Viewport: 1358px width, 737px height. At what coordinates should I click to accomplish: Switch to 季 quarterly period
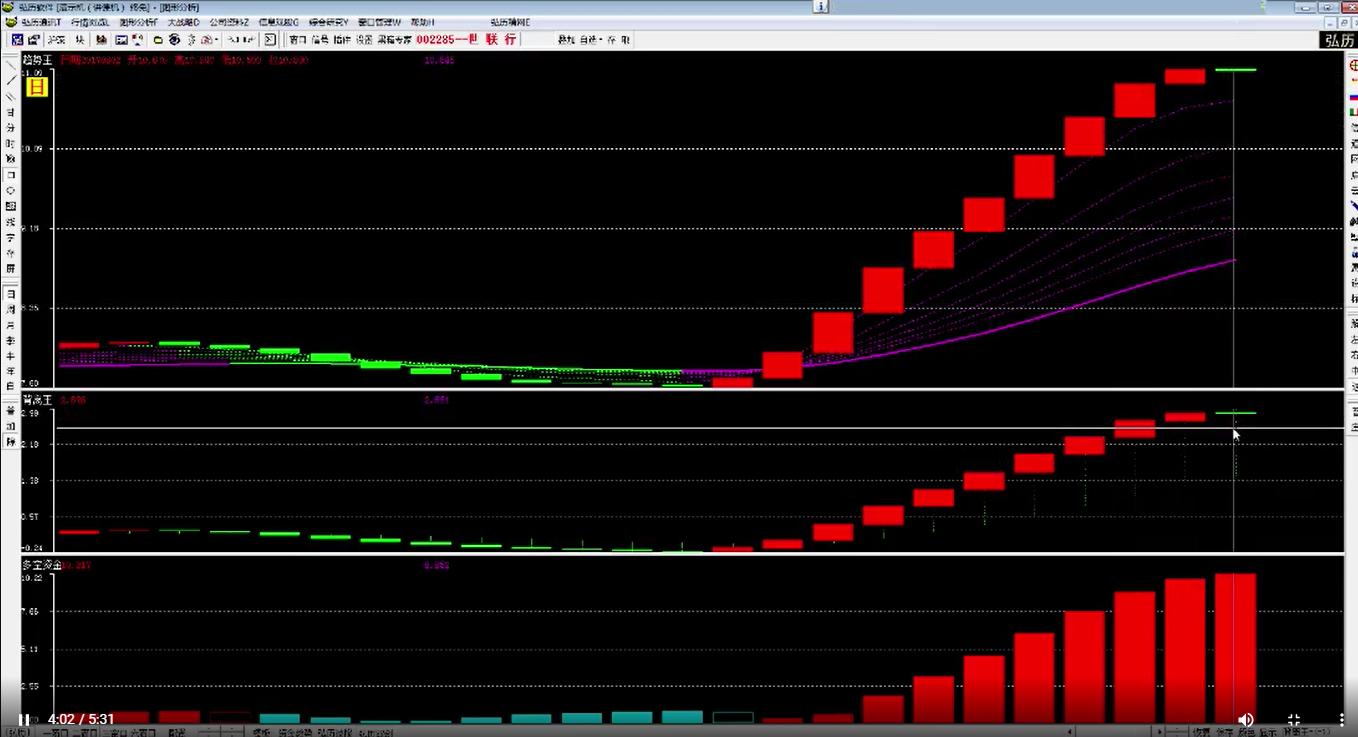click(x=11, y=340)
